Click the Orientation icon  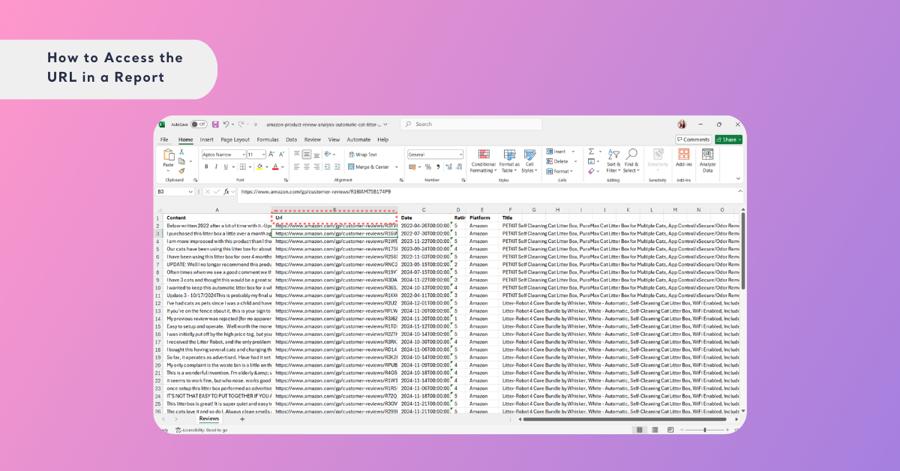pos(329,154)
